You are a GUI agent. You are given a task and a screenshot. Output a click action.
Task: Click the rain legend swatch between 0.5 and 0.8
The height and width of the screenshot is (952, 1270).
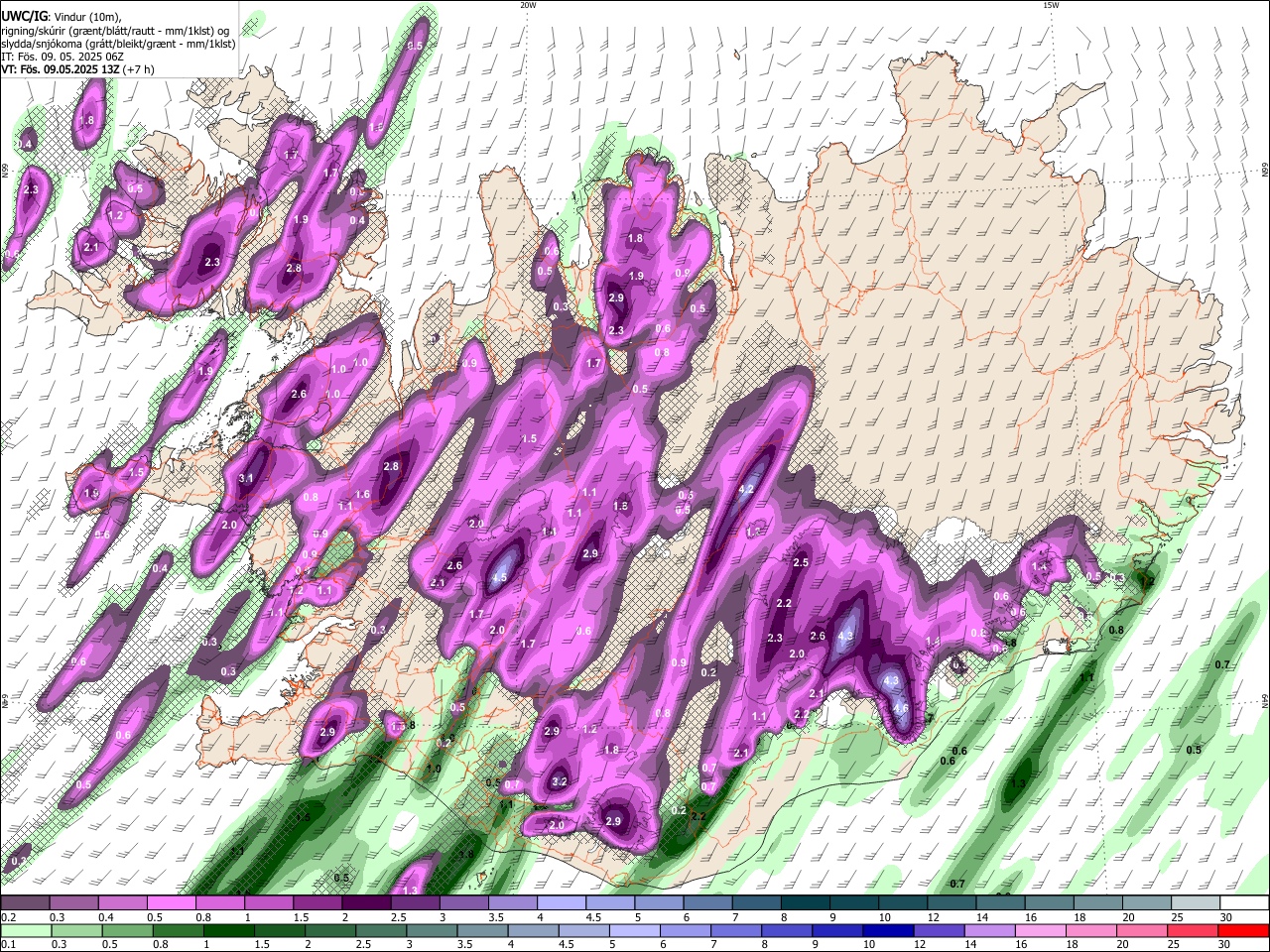pyautogui.click(x=128, y=930)
